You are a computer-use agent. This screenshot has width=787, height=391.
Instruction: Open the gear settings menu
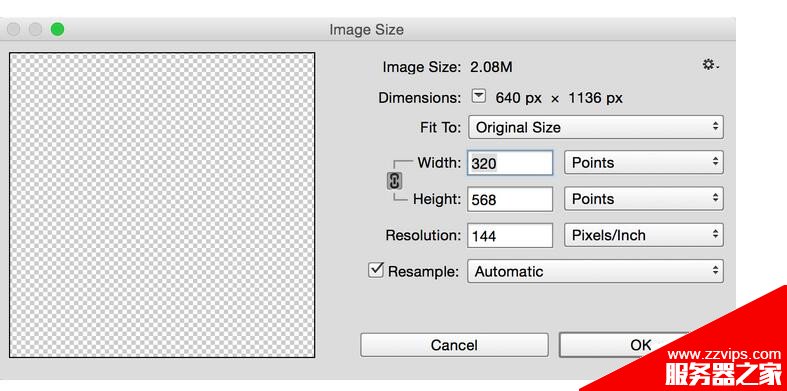pyautogui.click(x=710, y=65)
